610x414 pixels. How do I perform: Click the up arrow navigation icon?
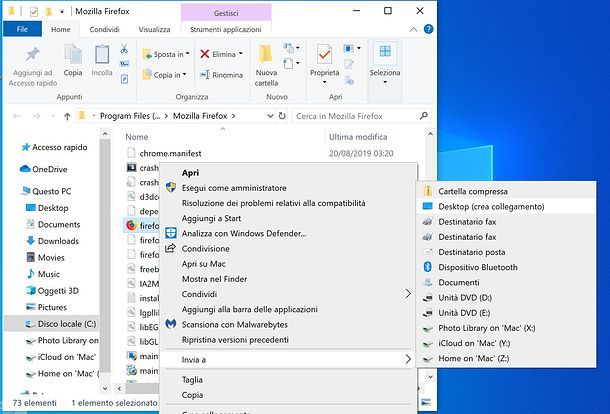coord(67,116)
